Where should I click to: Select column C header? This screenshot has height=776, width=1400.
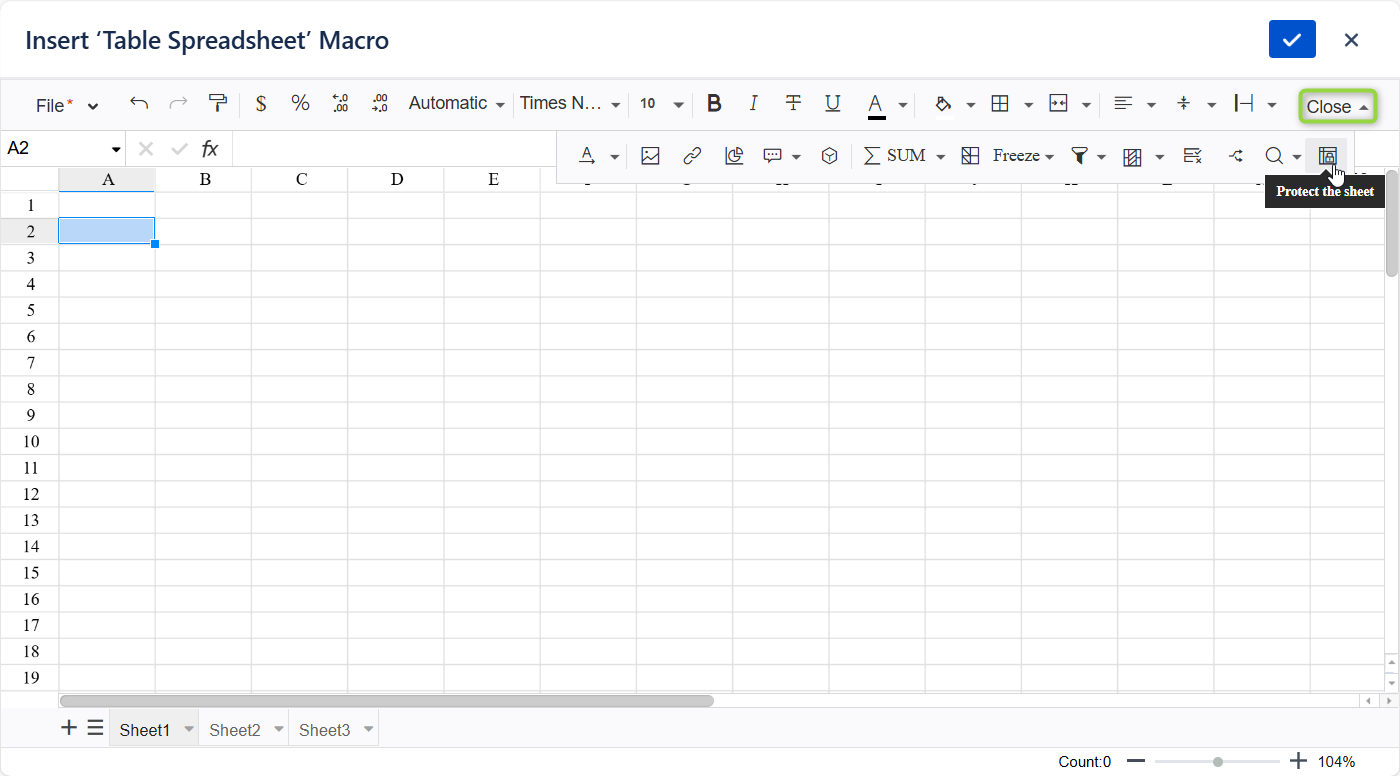(x=301, y=180)
